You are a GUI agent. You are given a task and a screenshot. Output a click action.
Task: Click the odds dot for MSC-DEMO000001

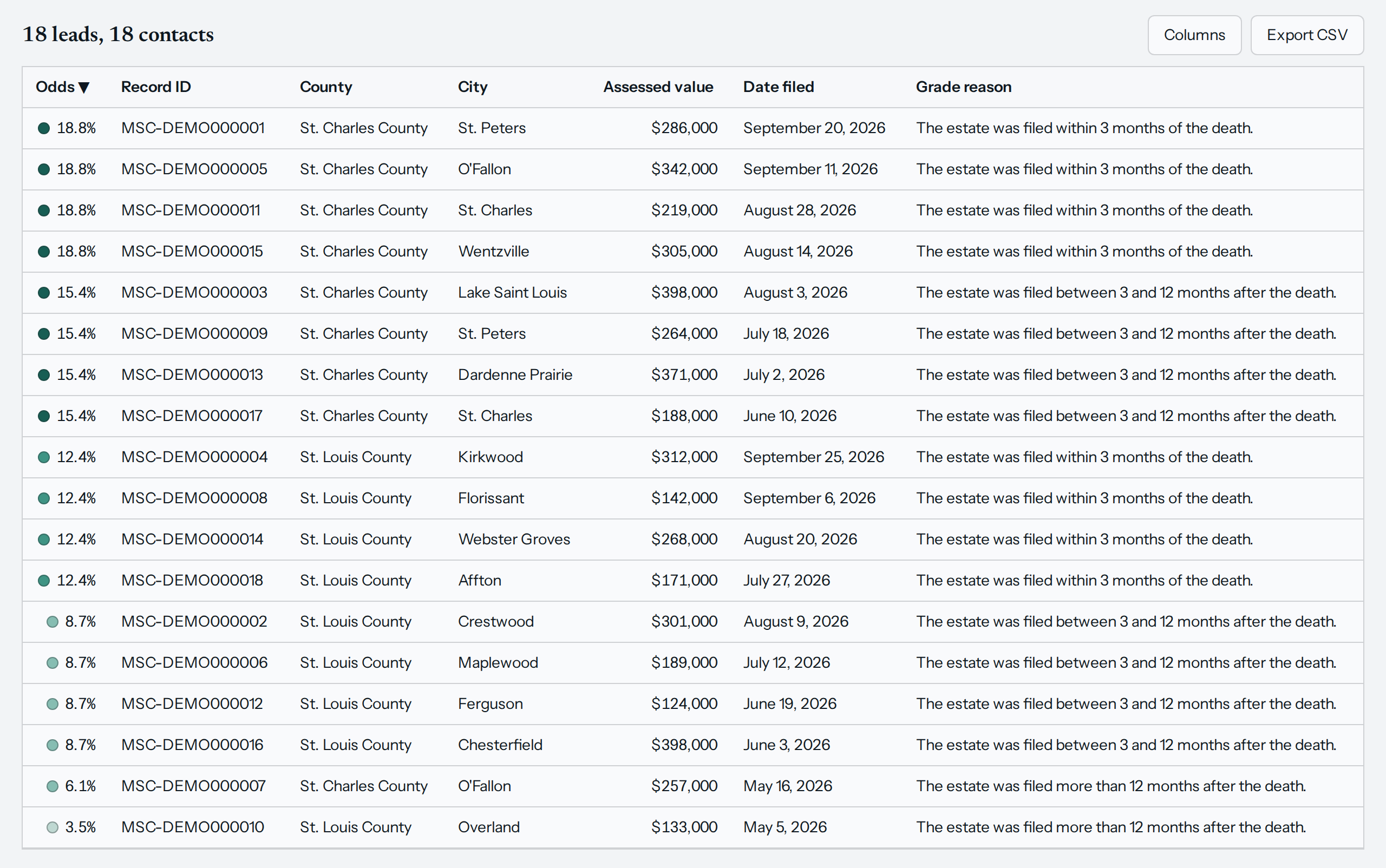coord(44,128)
